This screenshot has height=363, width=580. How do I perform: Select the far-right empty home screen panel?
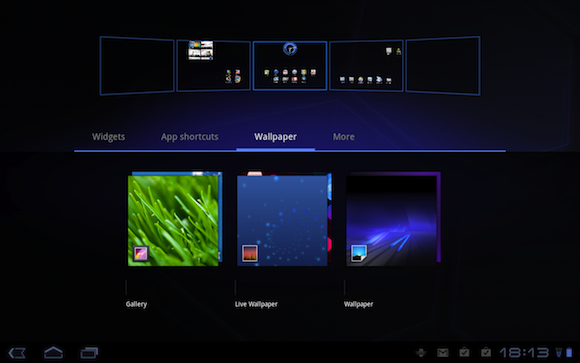443,65
